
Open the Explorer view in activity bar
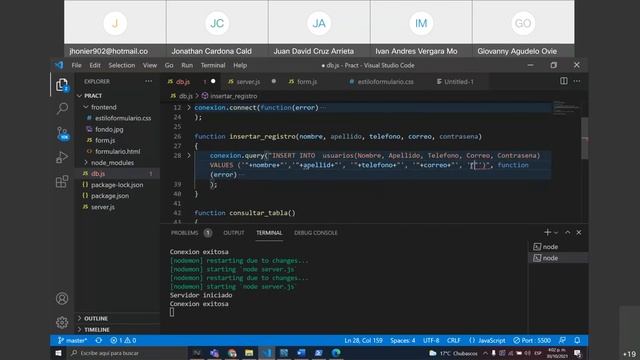click(x=62, y=85)
